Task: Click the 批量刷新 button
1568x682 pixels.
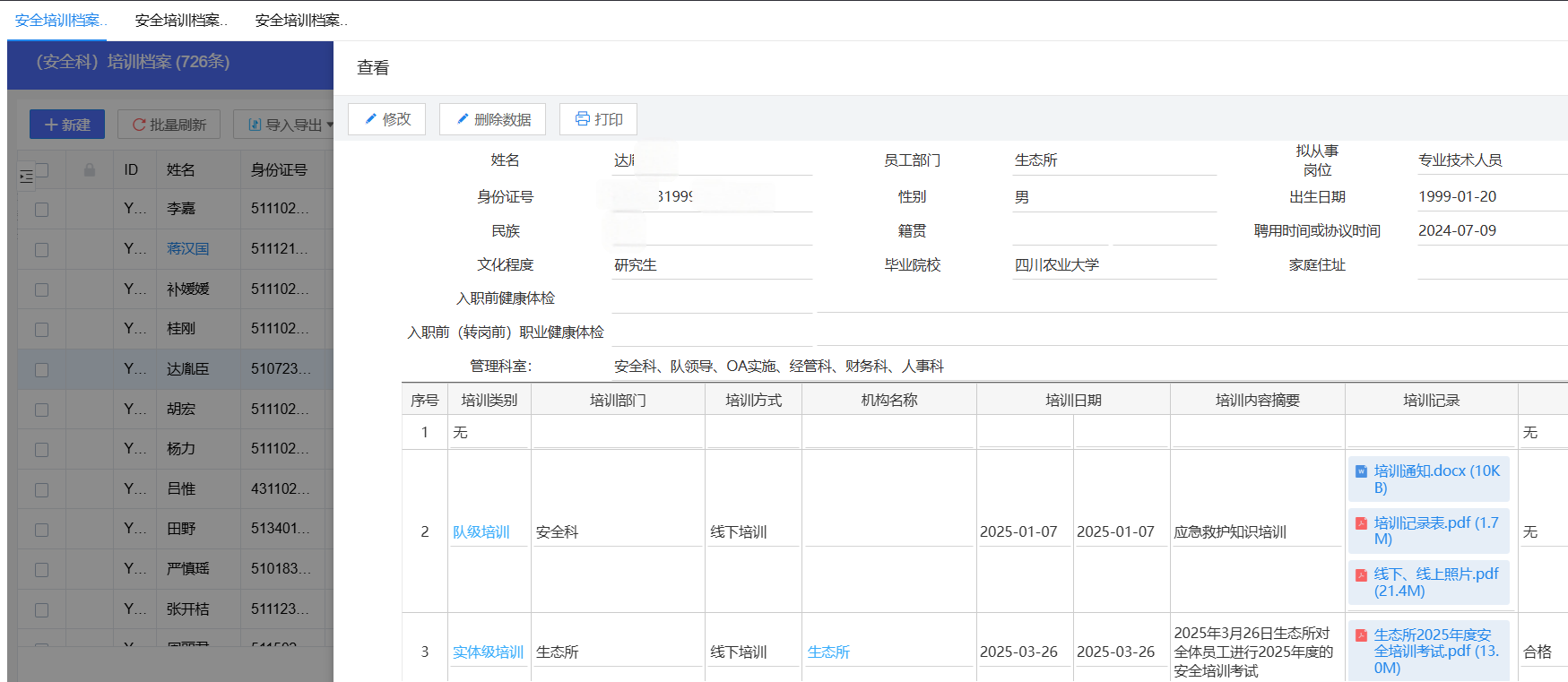Action: tap(169, 125)
